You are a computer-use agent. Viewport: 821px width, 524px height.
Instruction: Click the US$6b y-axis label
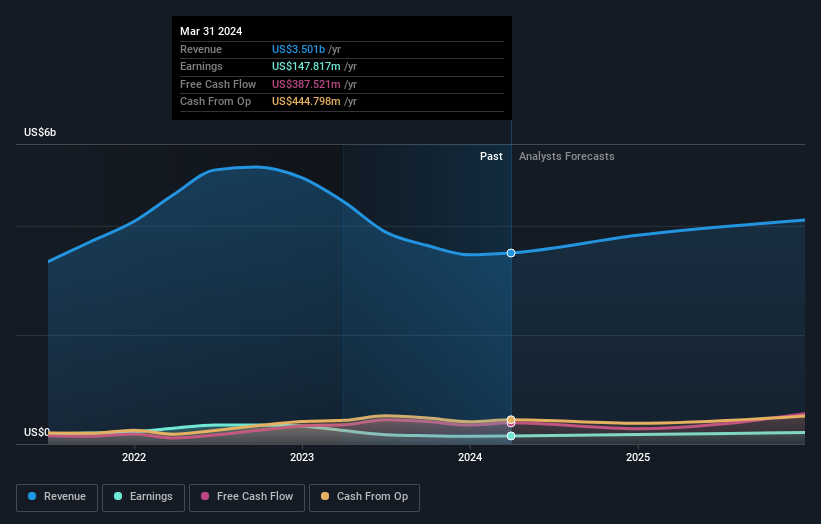[x=40, y=132]
